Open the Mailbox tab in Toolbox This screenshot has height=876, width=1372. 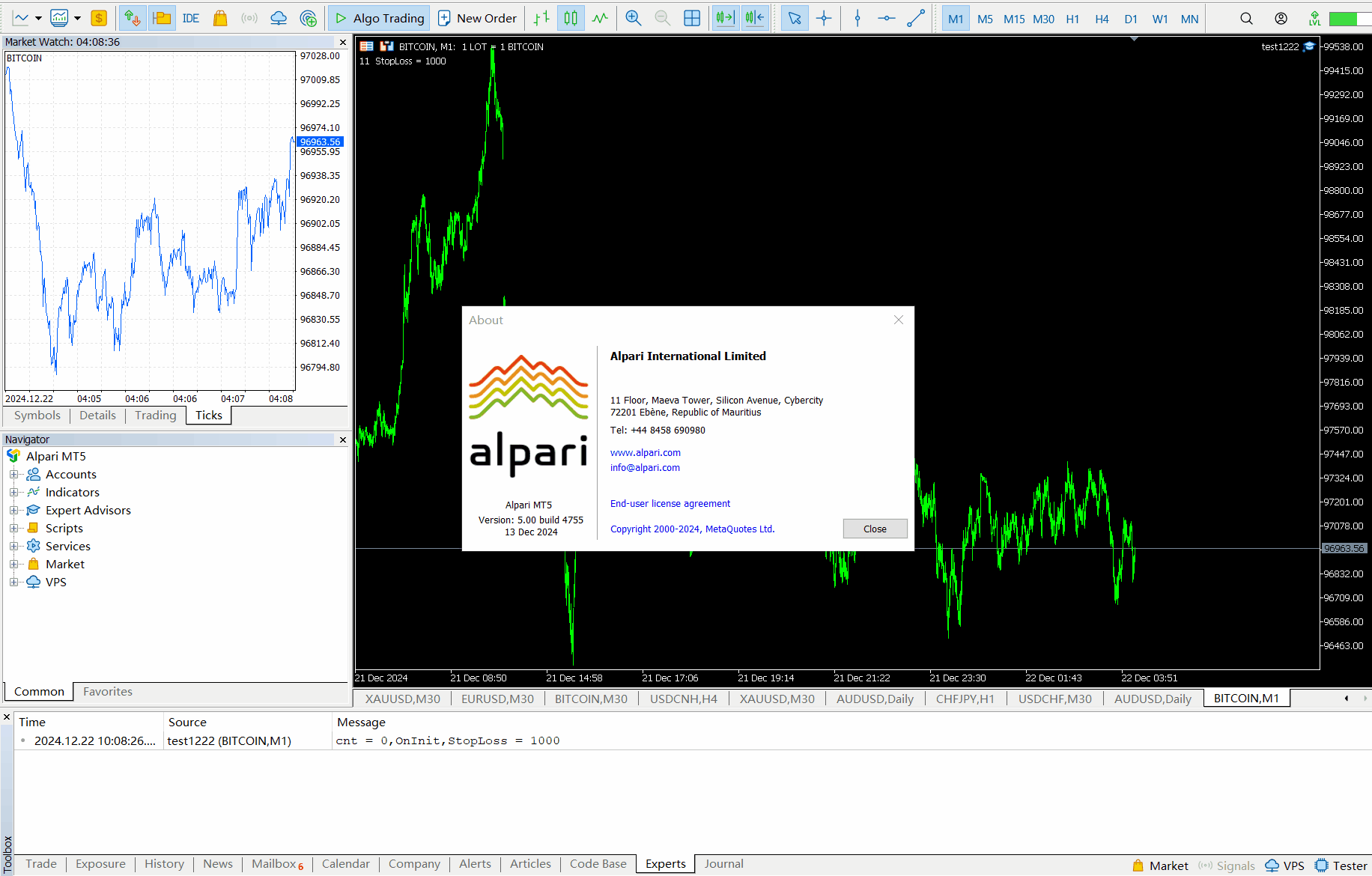coord(277,864)
